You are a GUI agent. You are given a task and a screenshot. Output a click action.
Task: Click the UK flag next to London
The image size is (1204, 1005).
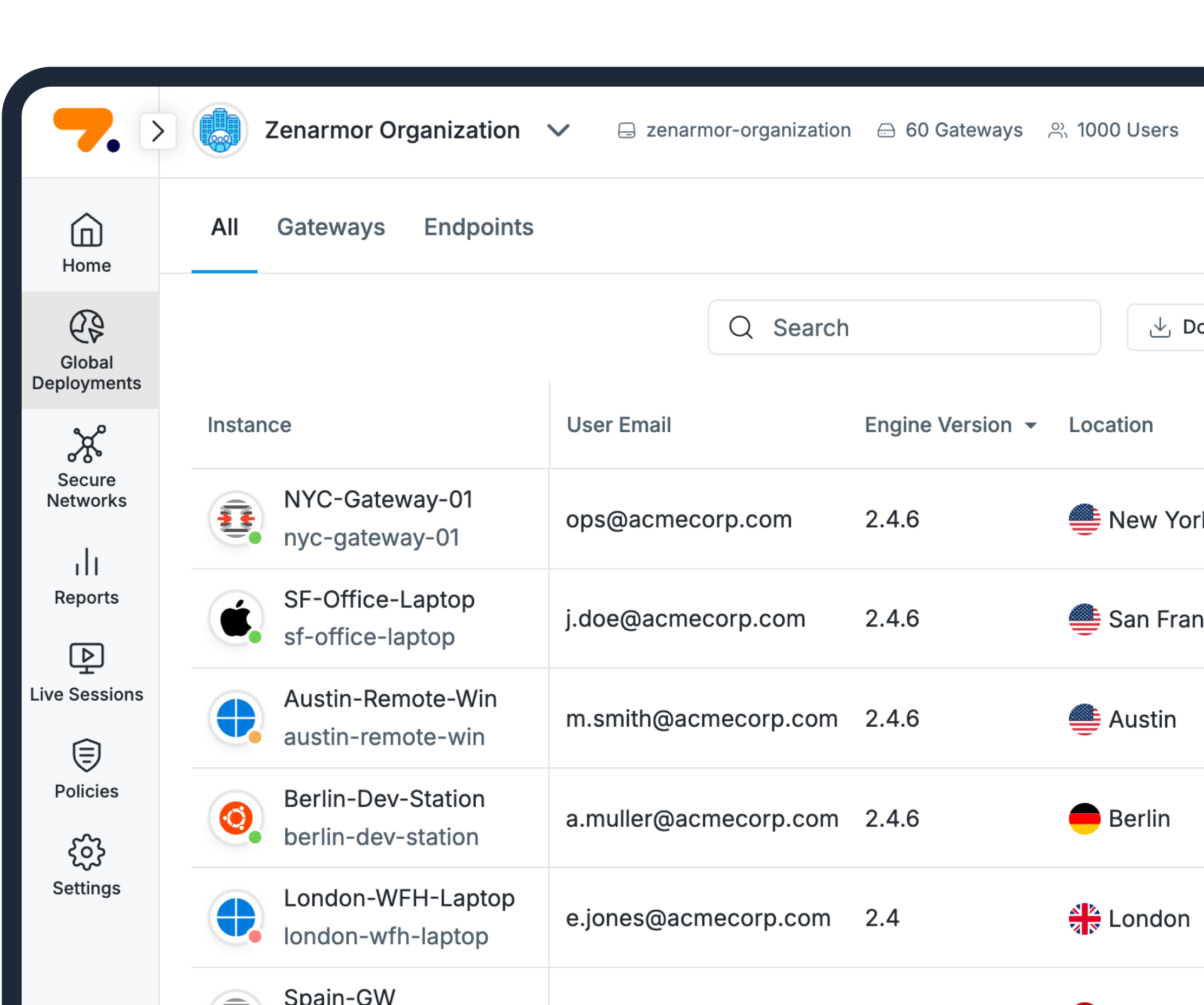click(1084, 918)
